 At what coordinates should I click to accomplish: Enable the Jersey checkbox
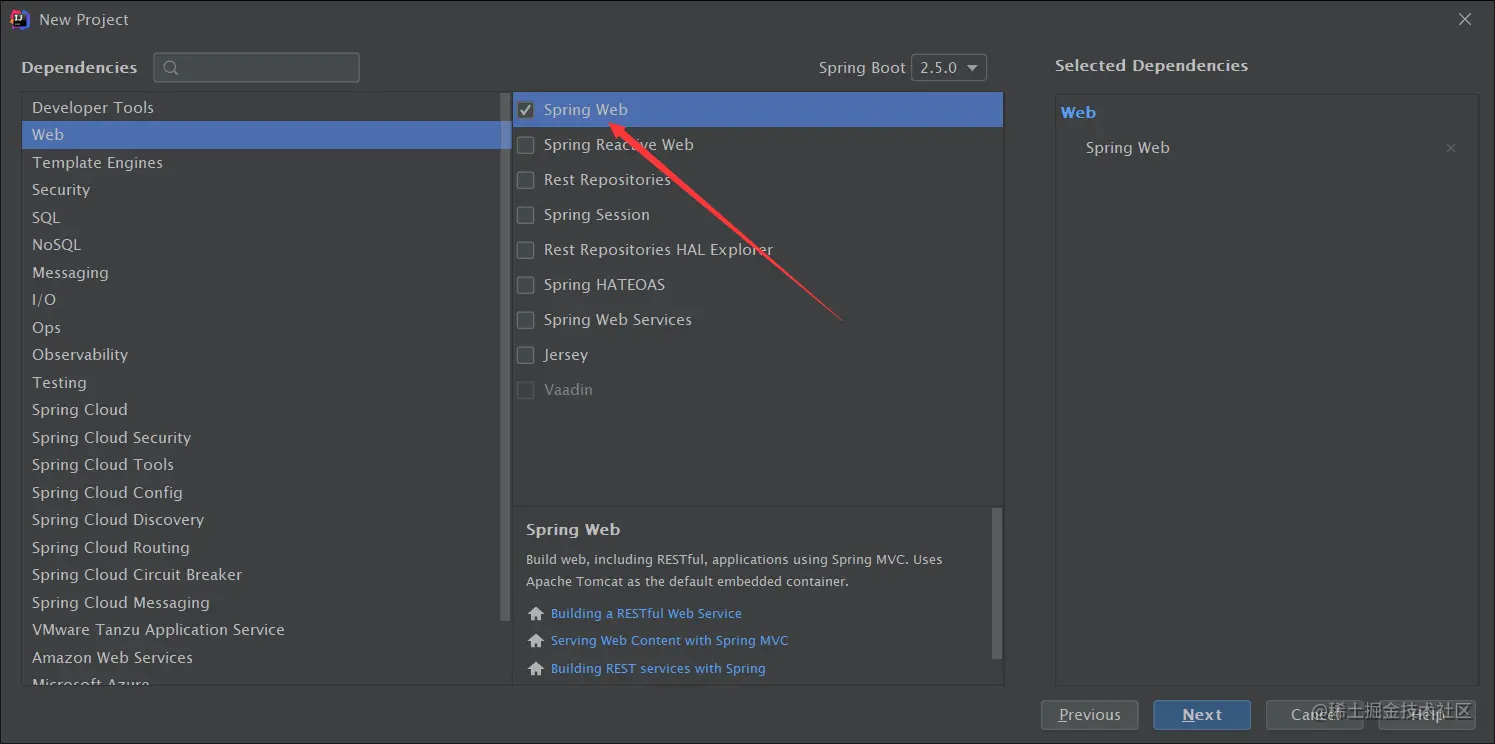[525, 355]
